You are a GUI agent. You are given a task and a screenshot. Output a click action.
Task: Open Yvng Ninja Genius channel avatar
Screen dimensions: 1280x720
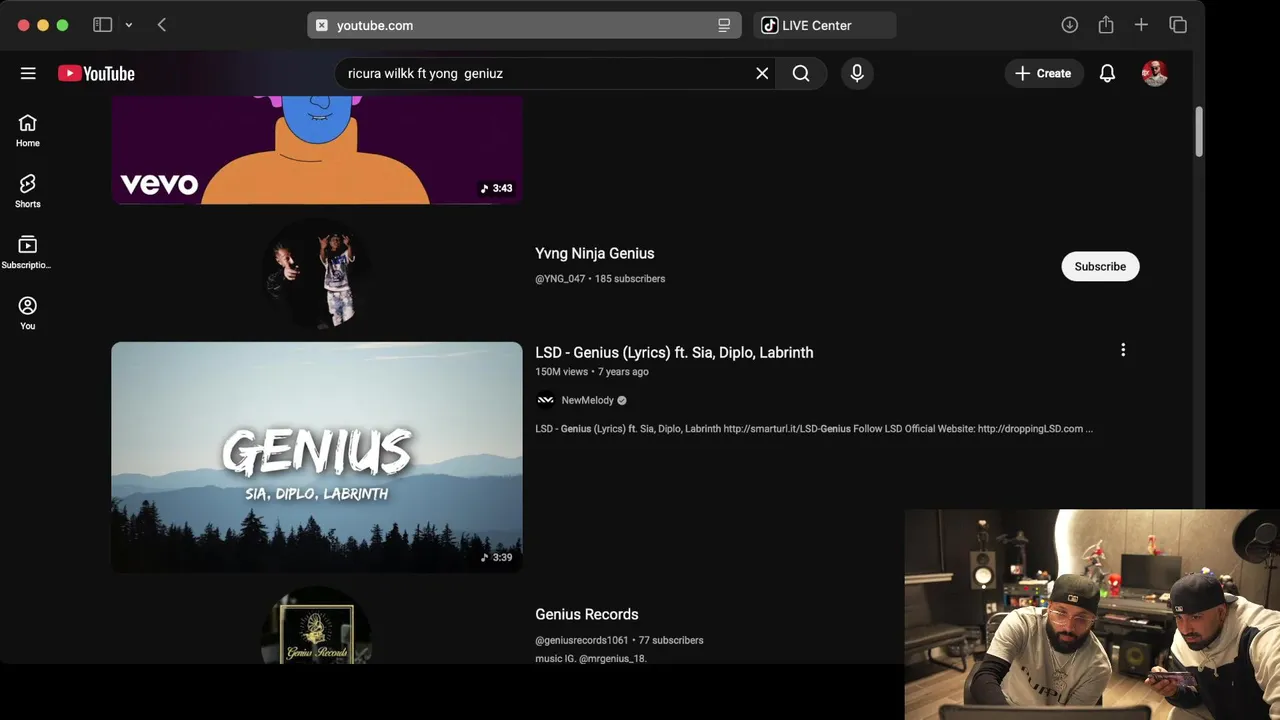pos(316,273)
